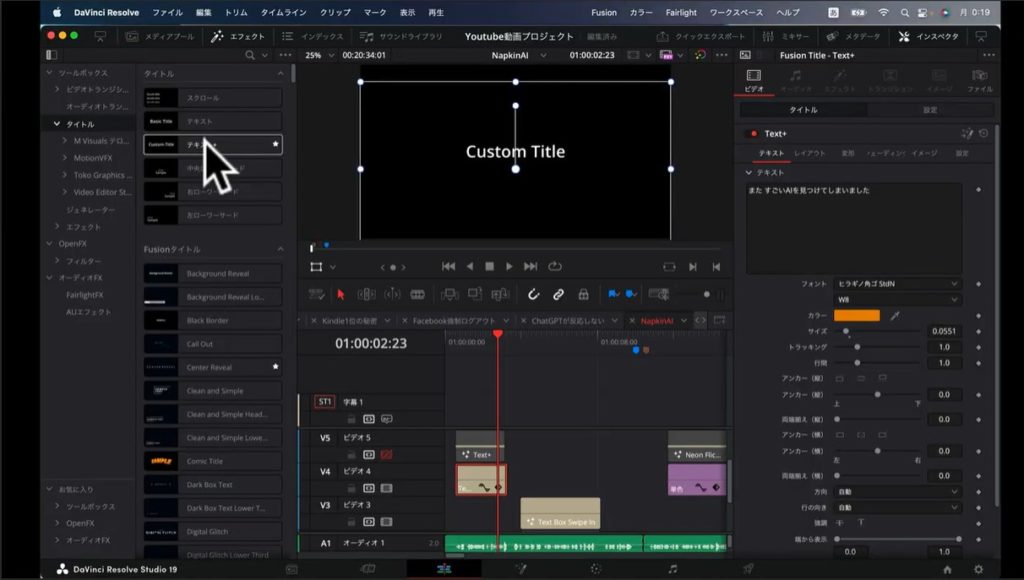Click the orange text color swatch

coord(857,315)
